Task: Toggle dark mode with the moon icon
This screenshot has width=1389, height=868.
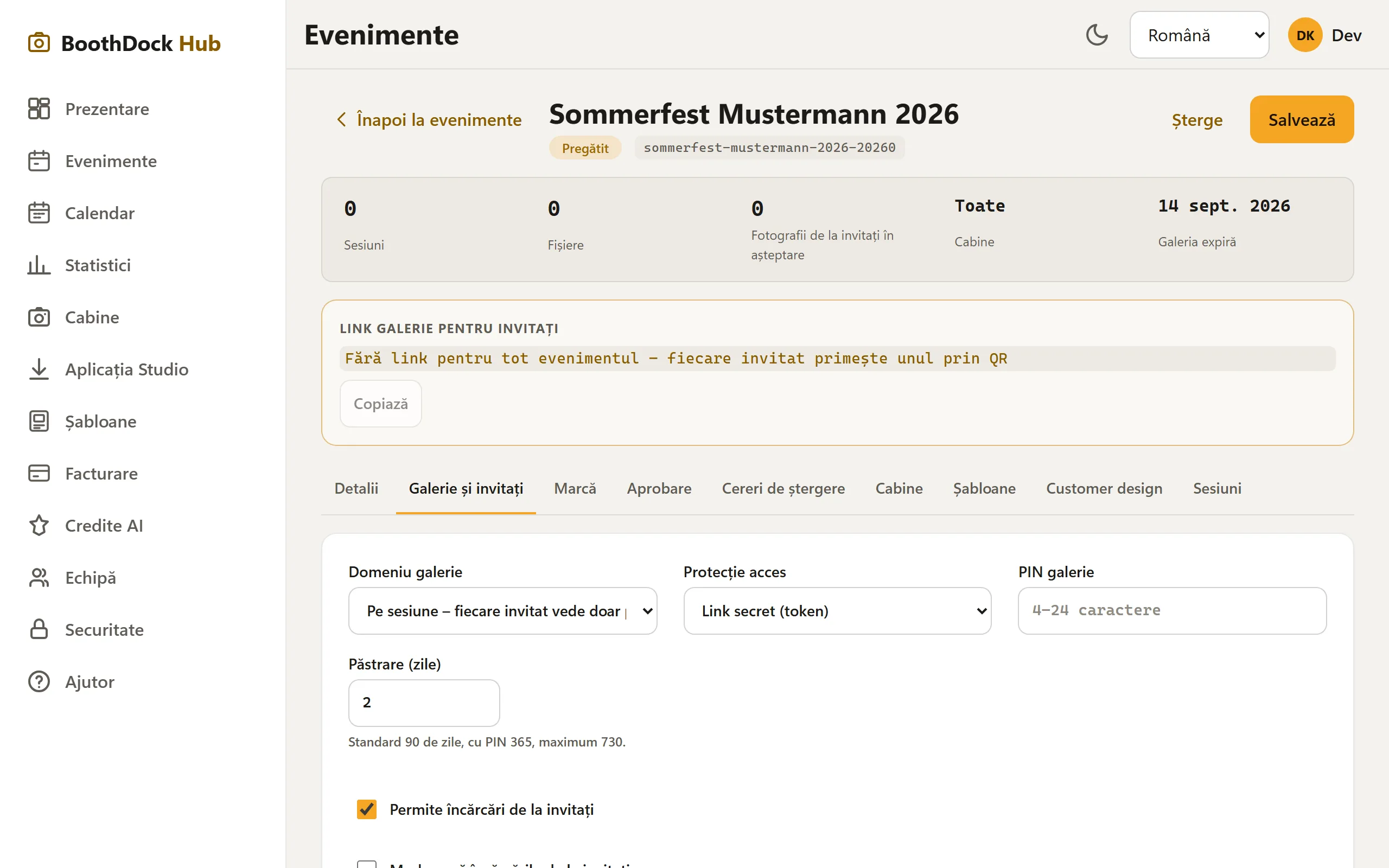Action: coord(1097,35)
